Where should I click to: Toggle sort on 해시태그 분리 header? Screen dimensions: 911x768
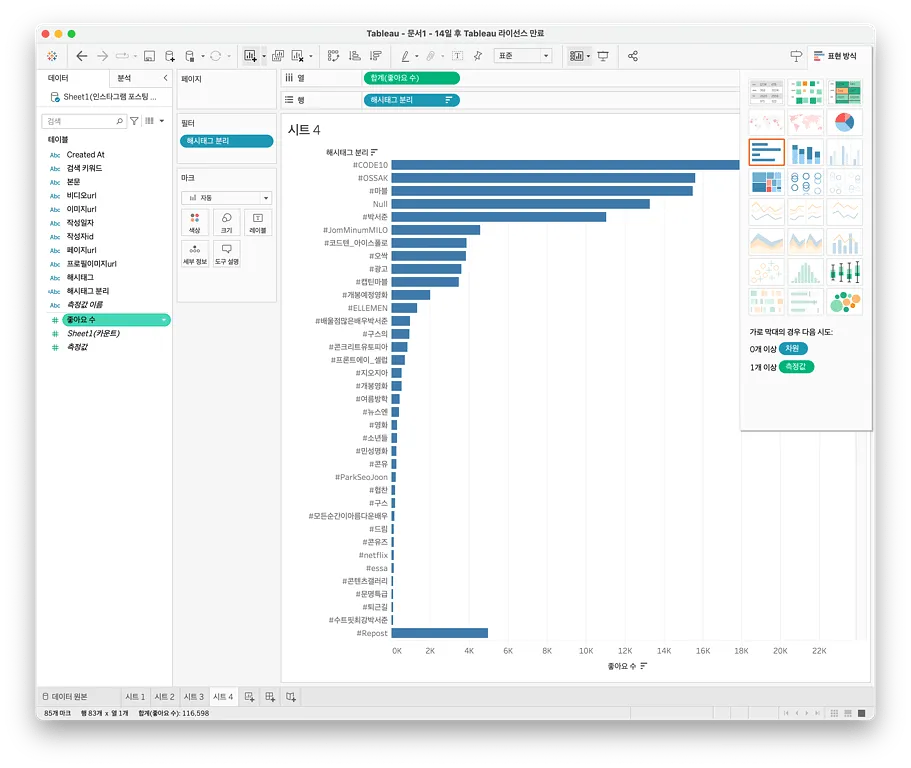[x=374, y=152]
